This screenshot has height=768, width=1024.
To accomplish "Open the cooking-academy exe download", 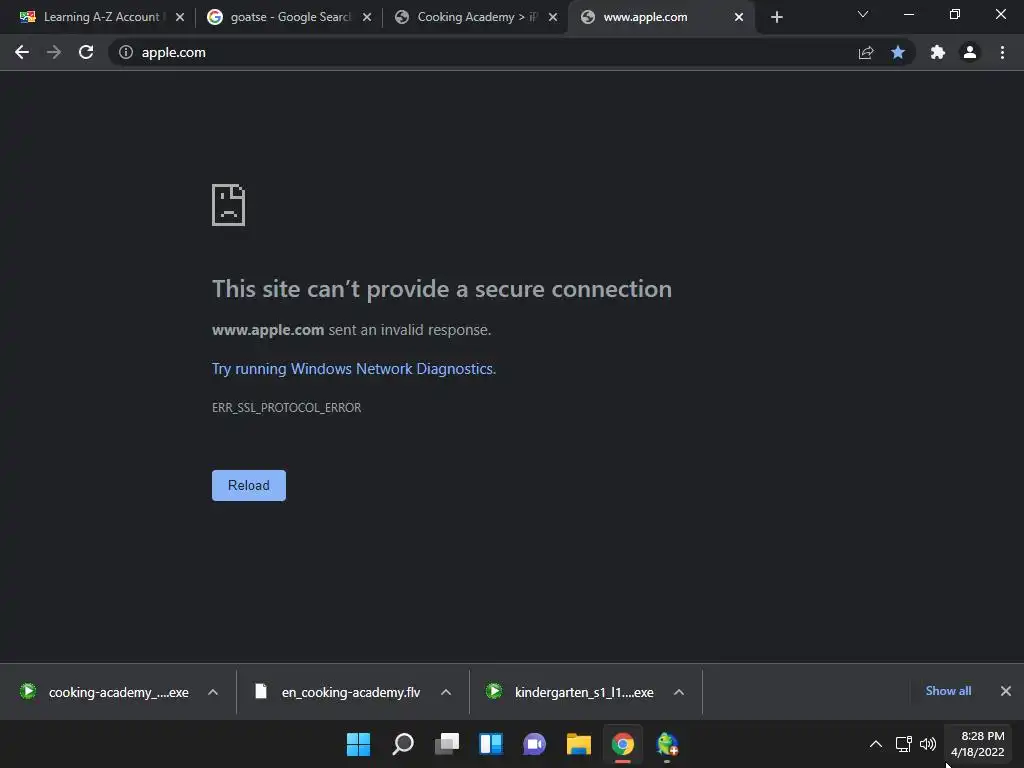I will click(x=104, y=692).
